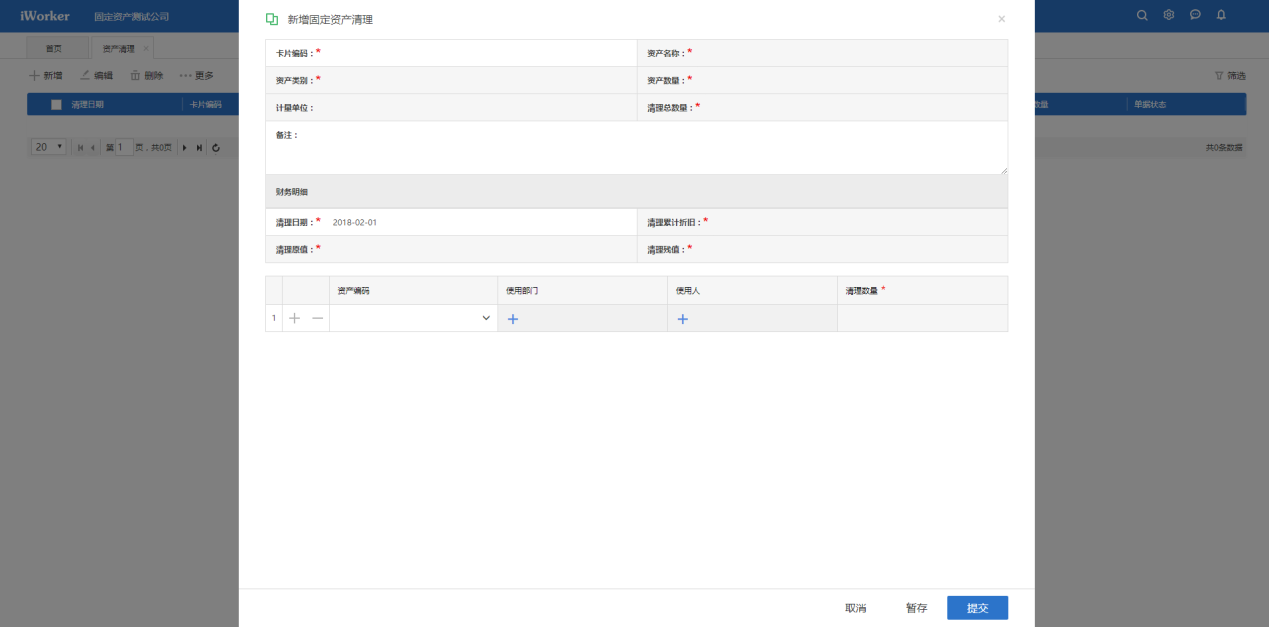Open the page size dropdown showing 20
The image size is (1269, 627).
click(48, 147)
